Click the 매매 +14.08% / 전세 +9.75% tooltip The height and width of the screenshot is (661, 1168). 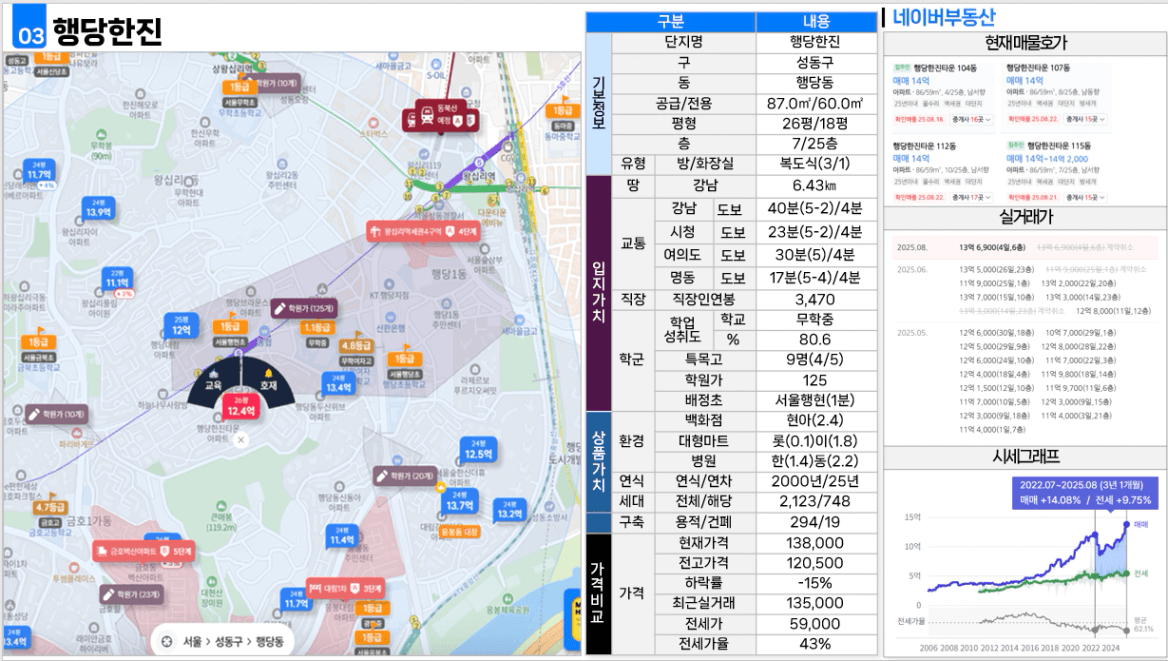1085,493
